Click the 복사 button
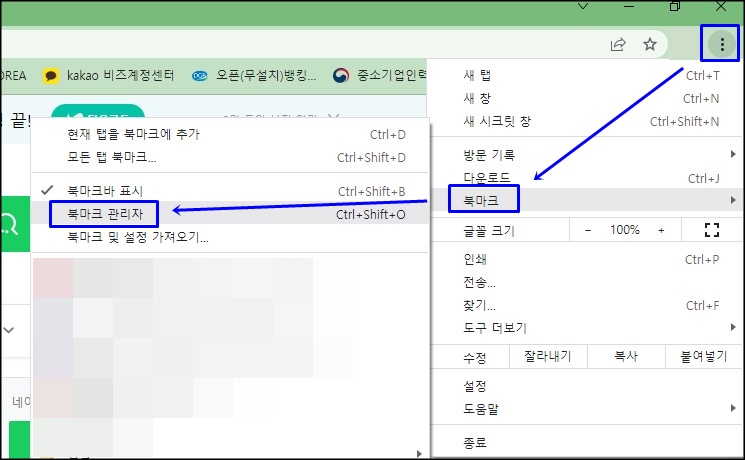The height and width of the screenshot is (460, 745). coord(626,356)
